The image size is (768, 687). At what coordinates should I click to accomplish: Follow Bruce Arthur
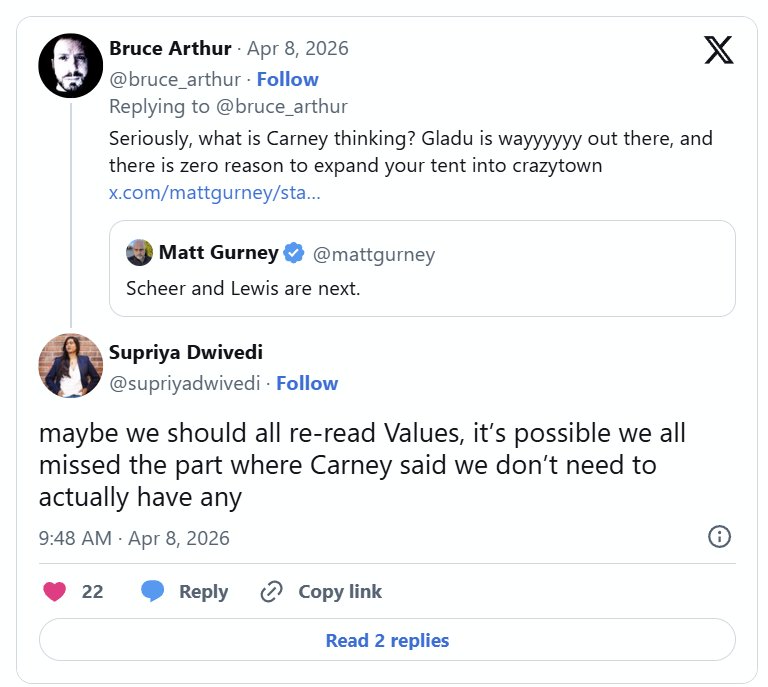tap(288, 79)
